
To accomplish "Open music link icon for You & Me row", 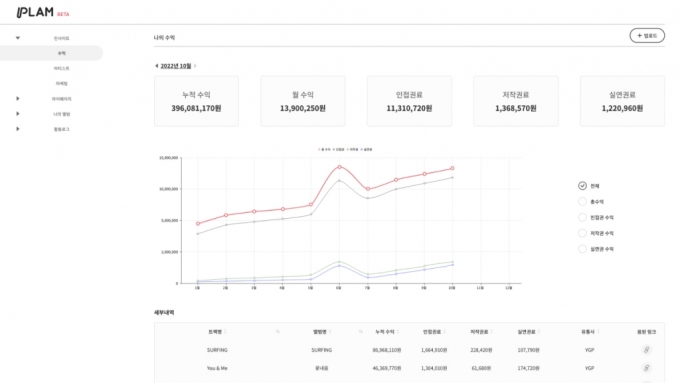I will tap(646, 368).
